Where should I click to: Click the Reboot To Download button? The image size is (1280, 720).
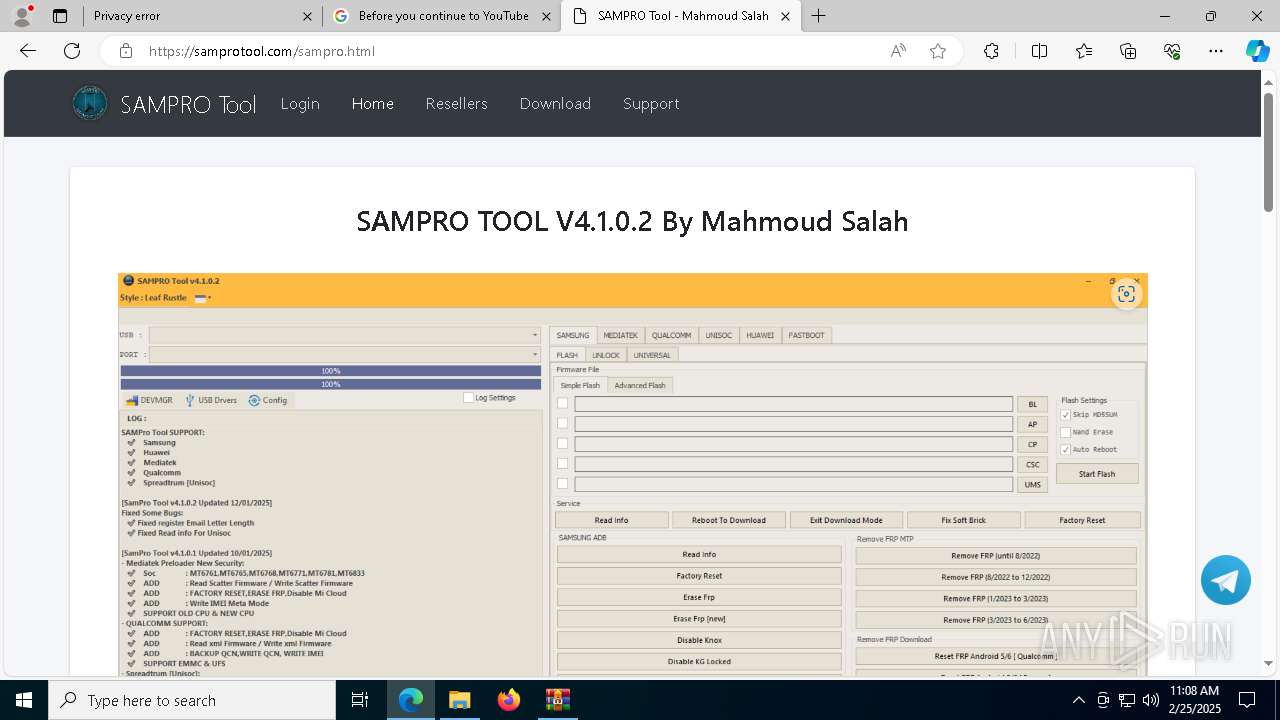point(728,520)
